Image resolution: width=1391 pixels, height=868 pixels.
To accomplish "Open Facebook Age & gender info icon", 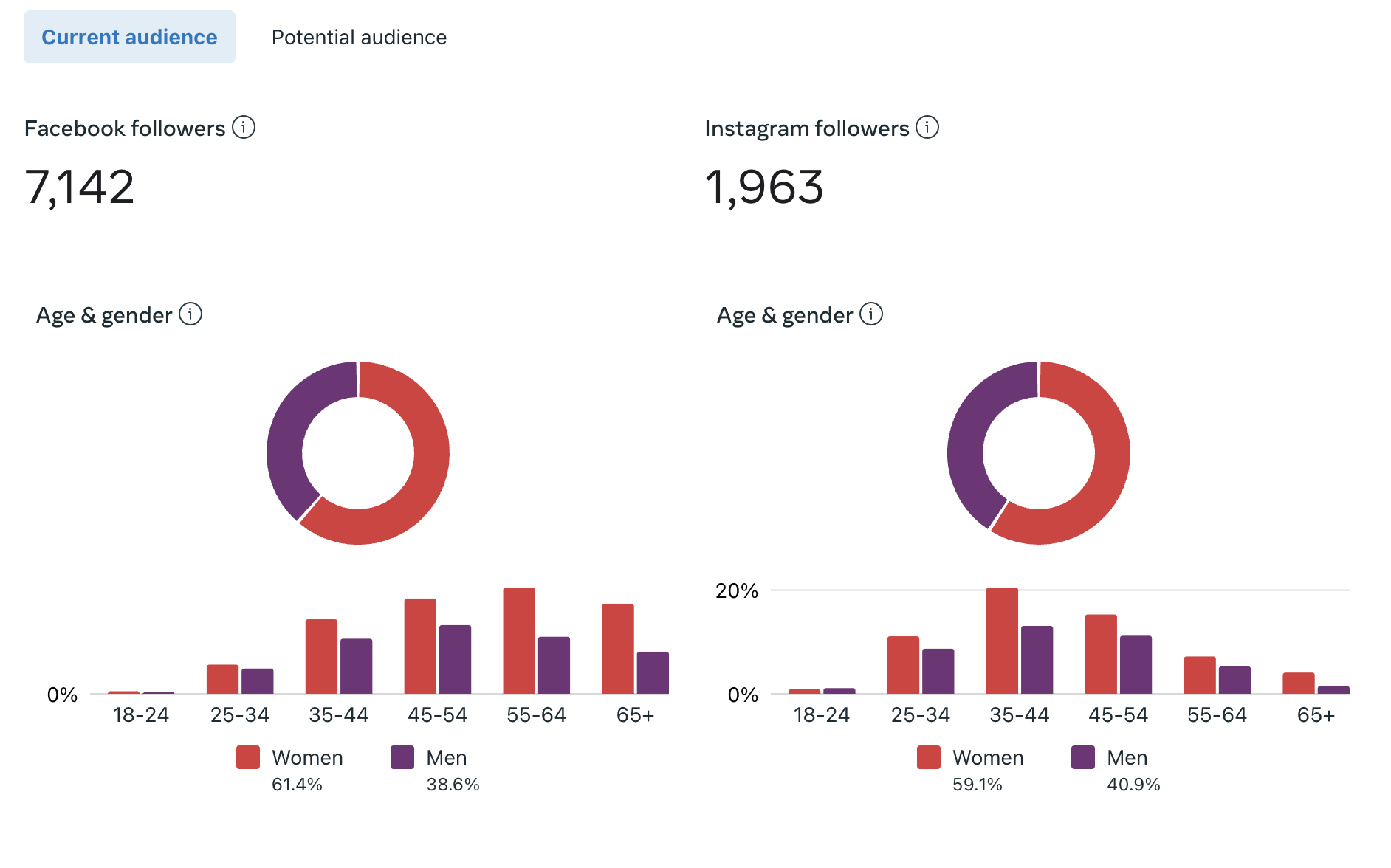I will 190,314.
